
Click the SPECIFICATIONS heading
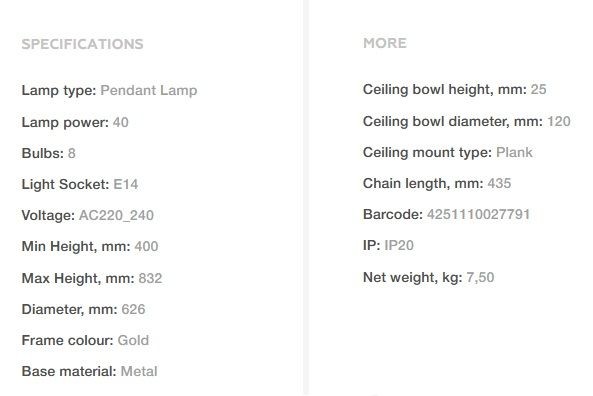(x=82, y=44)
